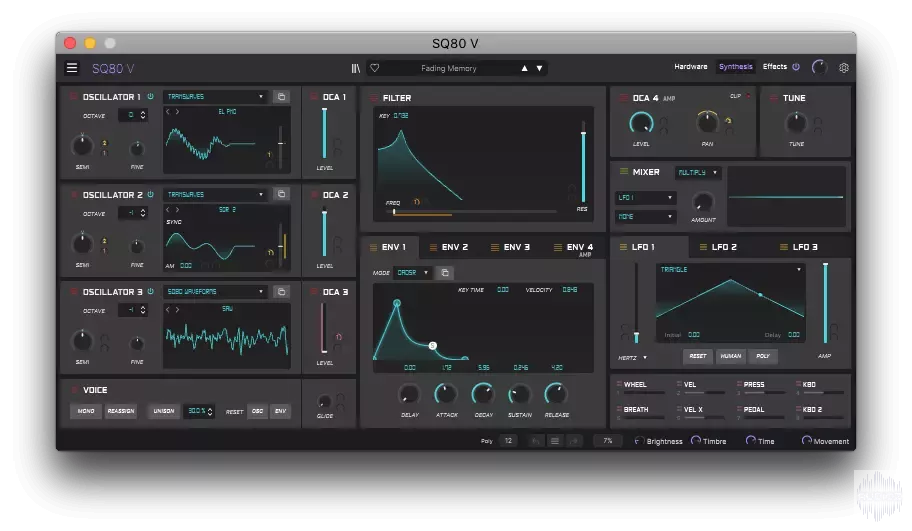The width and height of the screenshot is (912, 531).
Task: Copy the ENV 1 envelope settings
Action: coord(445,273)
